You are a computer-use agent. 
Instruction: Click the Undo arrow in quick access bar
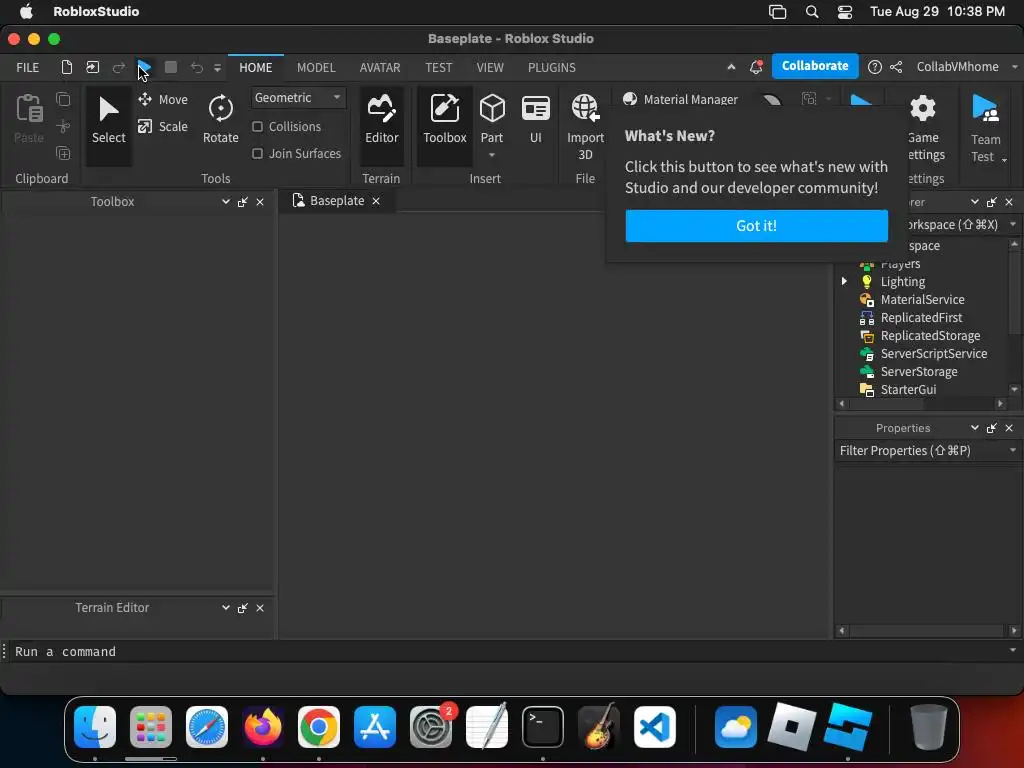tap(197, 67)
